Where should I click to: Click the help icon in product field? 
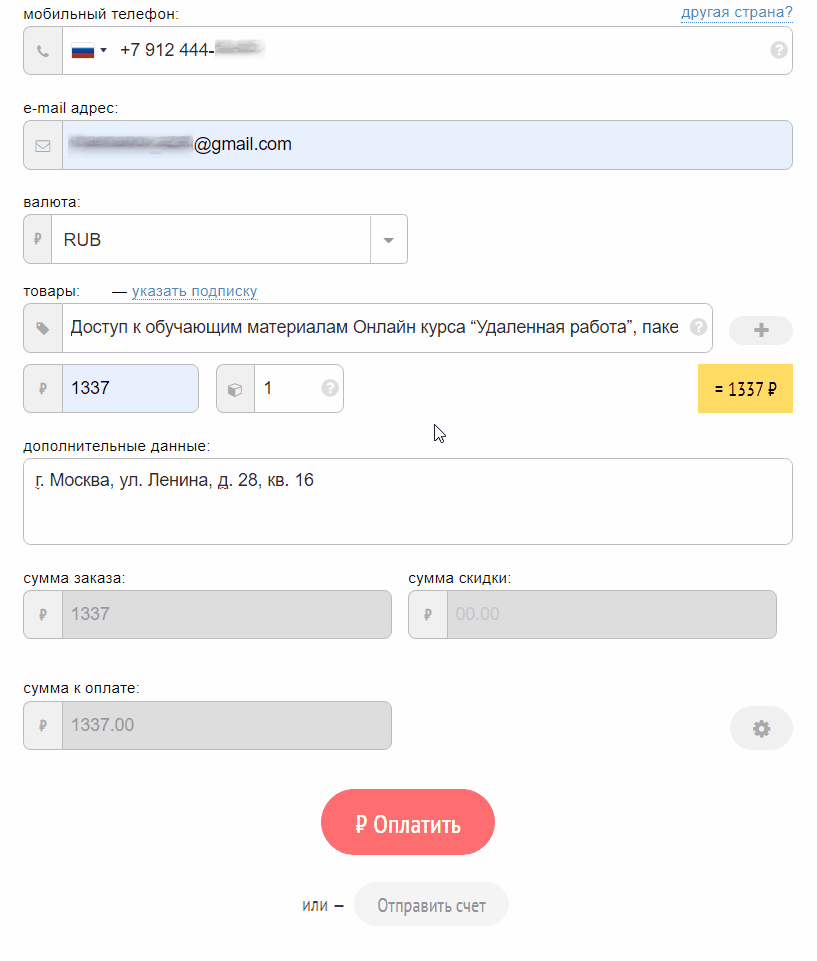[x=699, y=327]
